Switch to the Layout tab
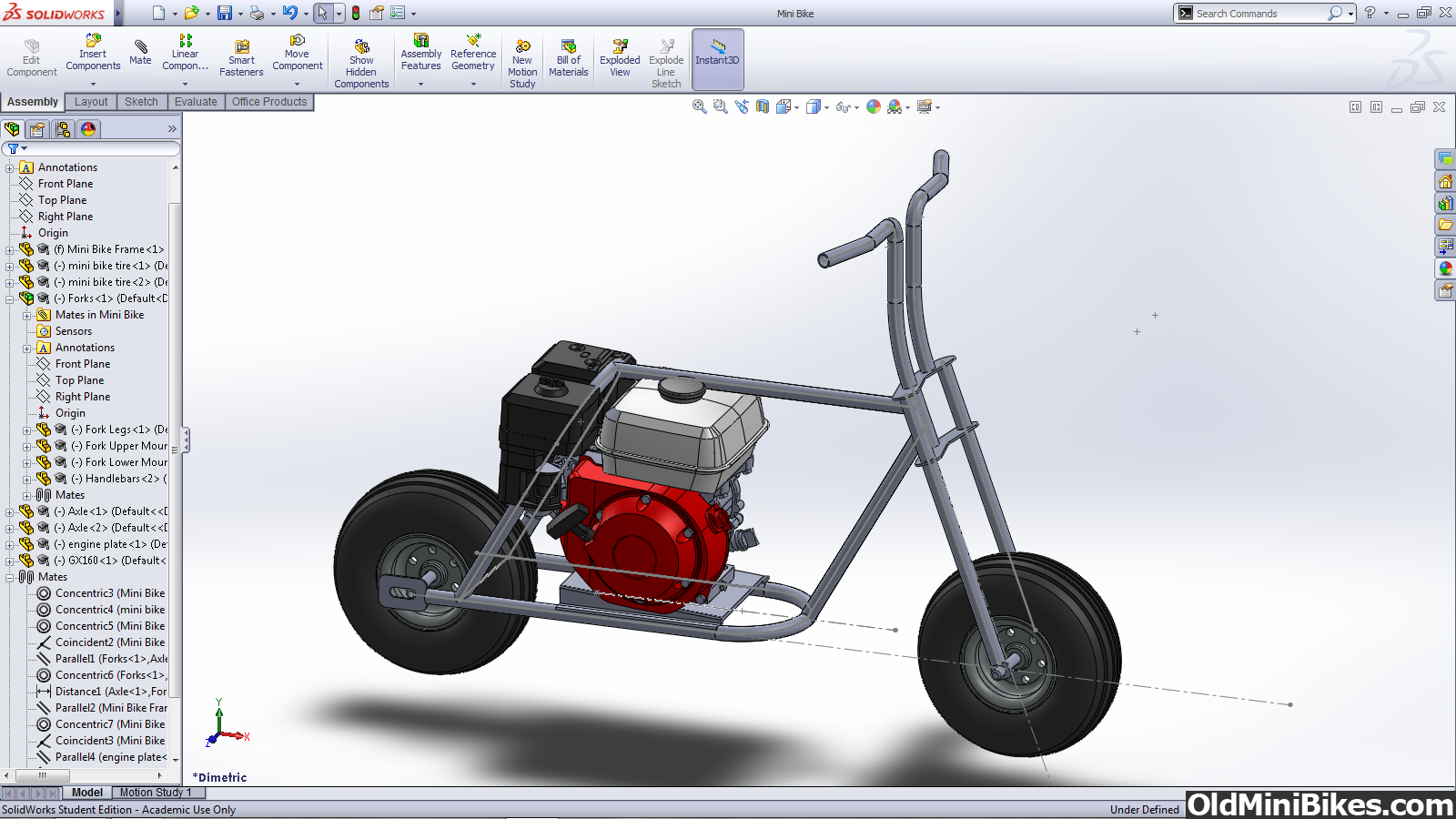Screen dimensions: 1456x819 pos(91,102)
